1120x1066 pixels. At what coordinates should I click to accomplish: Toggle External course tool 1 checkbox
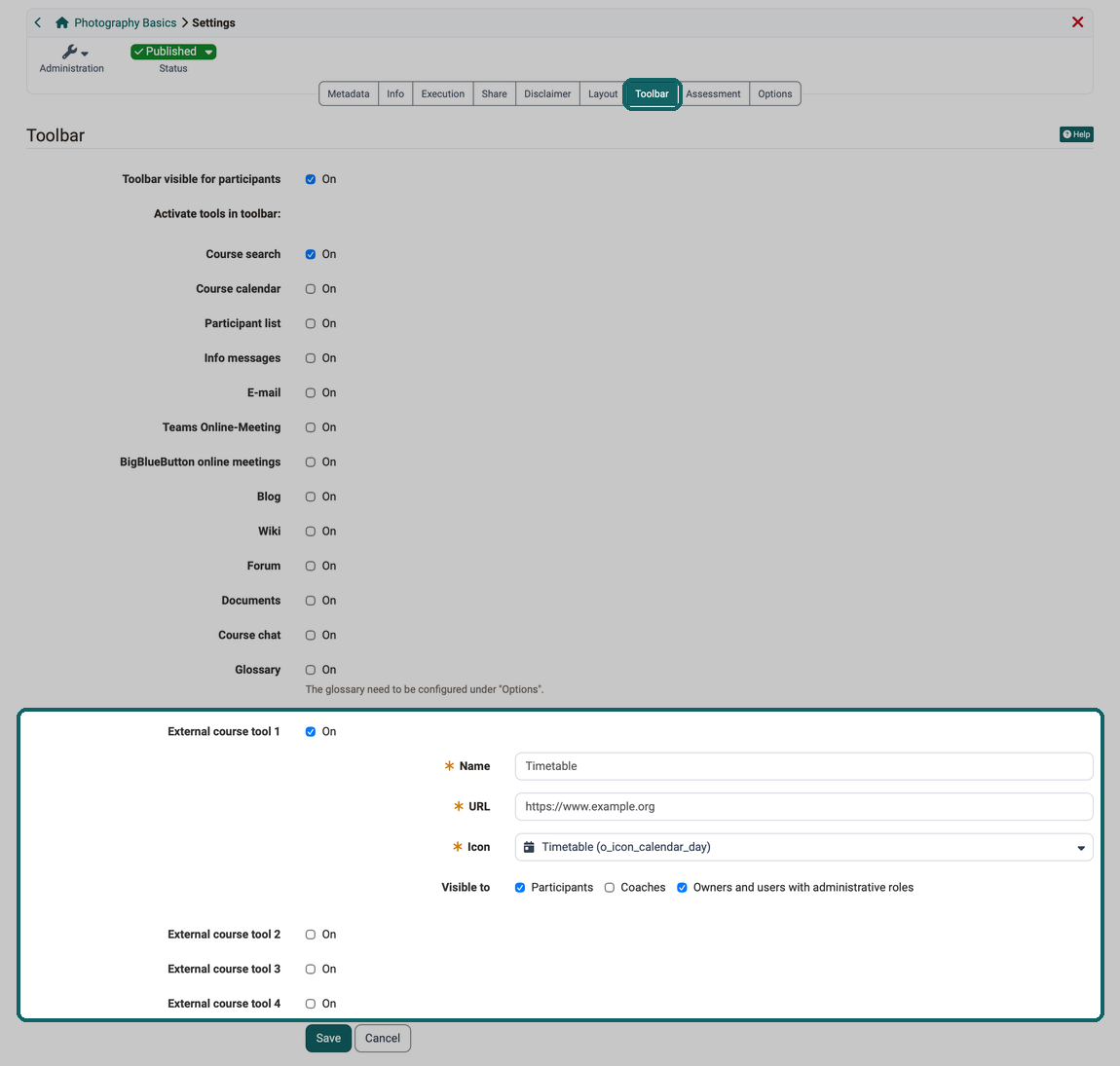point(311,732)
